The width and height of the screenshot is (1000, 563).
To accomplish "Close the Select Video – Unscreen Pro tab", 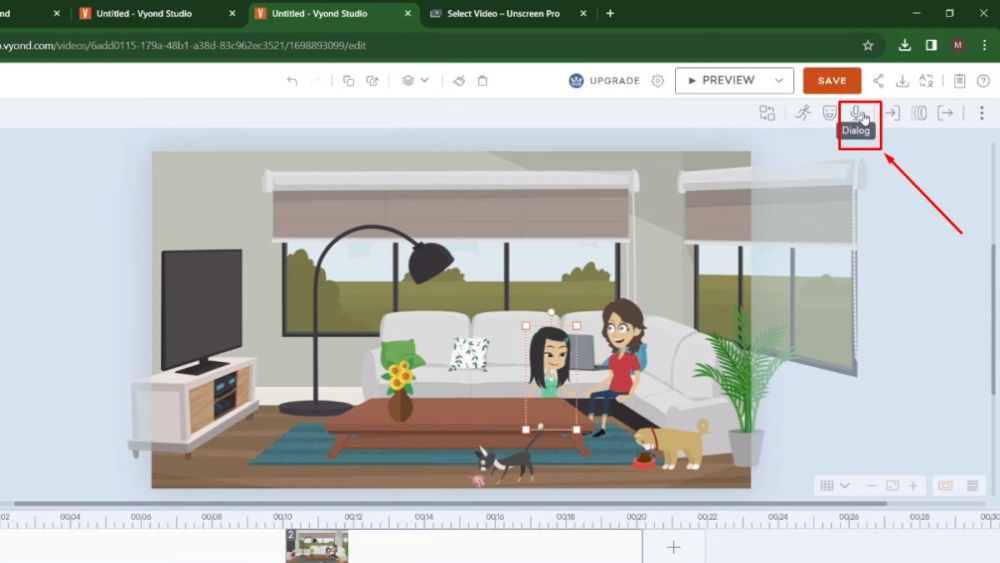I will [x=583, y=13].
